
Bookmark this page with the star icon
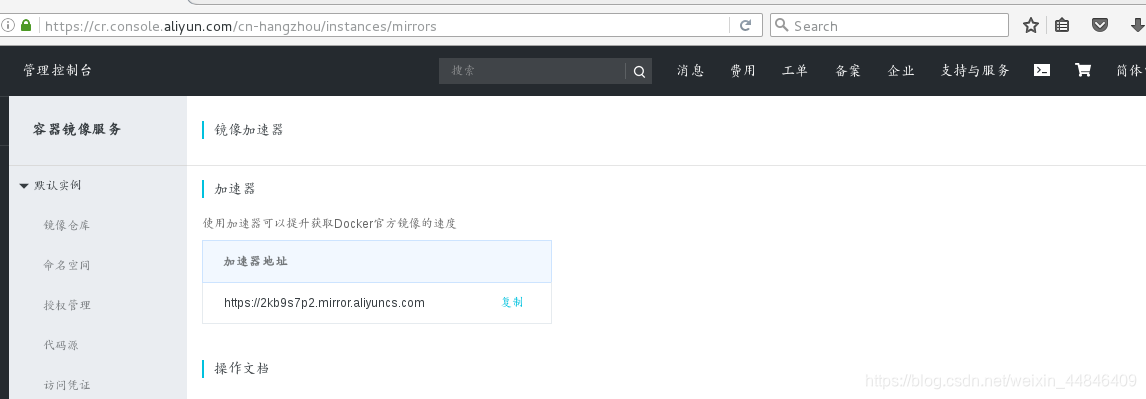point(1031,26)
